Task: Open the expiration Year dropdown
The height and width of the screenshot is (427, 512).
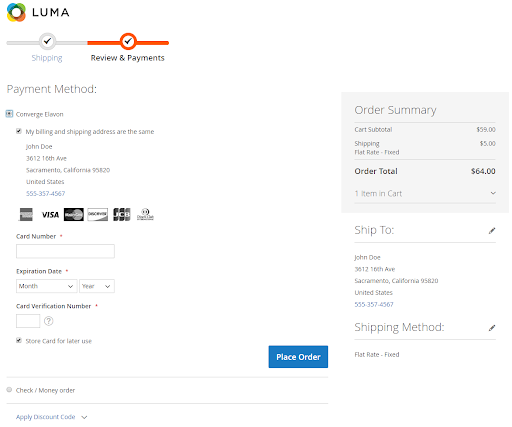Action: (x=97, y=286)
